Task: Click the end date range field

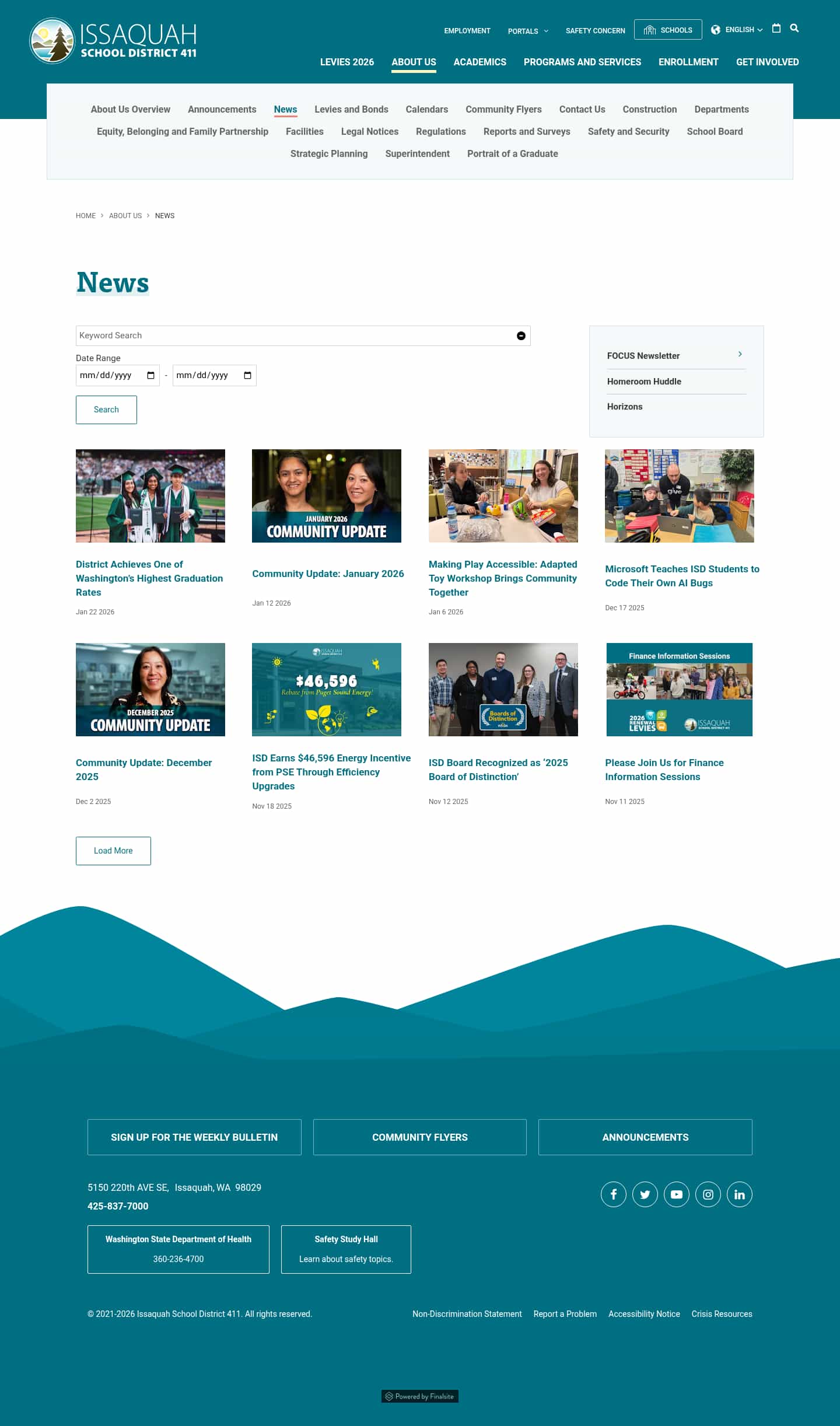Action: pyautogui.click(x=214, y=375)
